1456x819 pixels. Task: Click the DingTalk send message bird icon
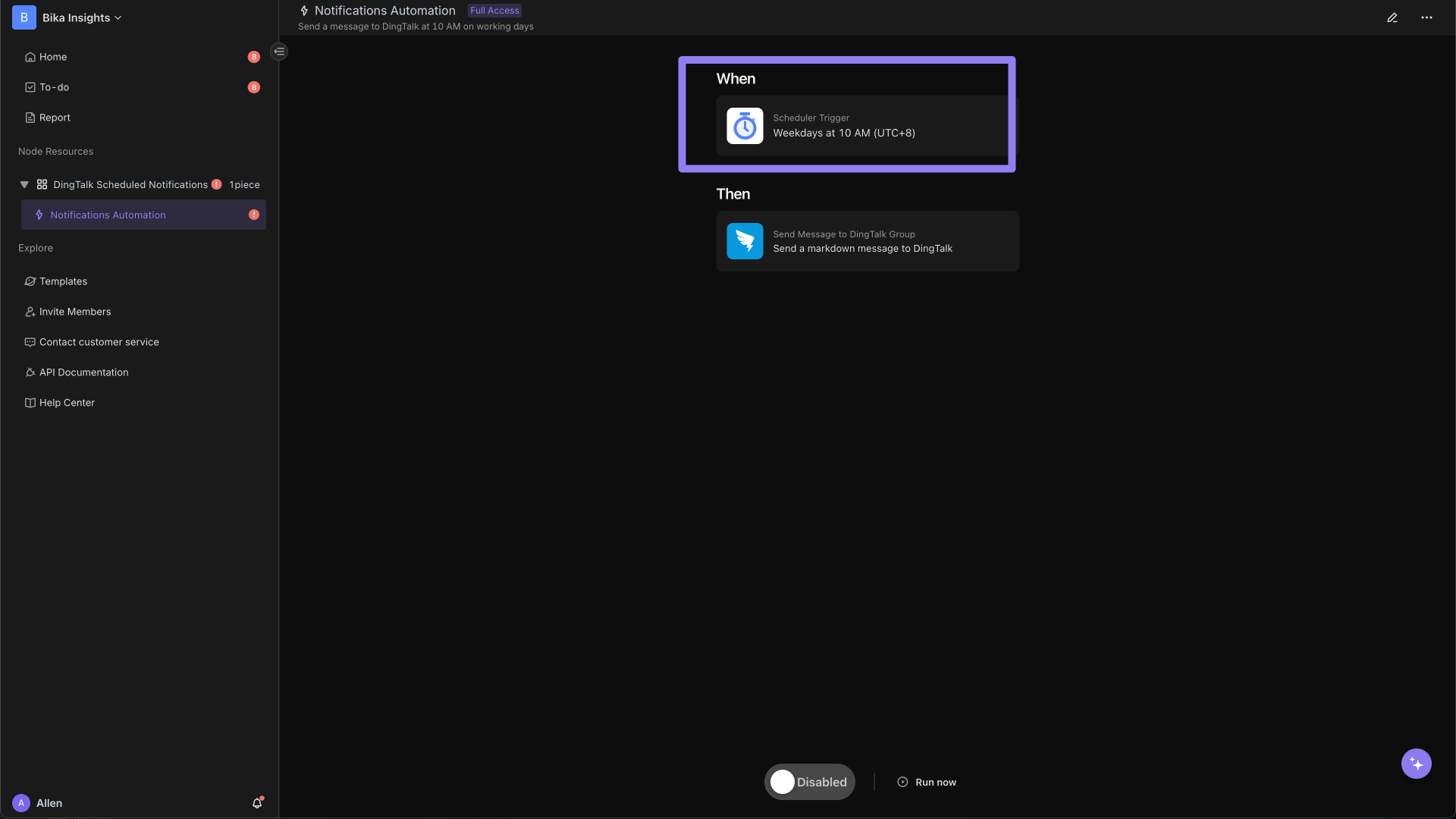[x=745, y=241]
